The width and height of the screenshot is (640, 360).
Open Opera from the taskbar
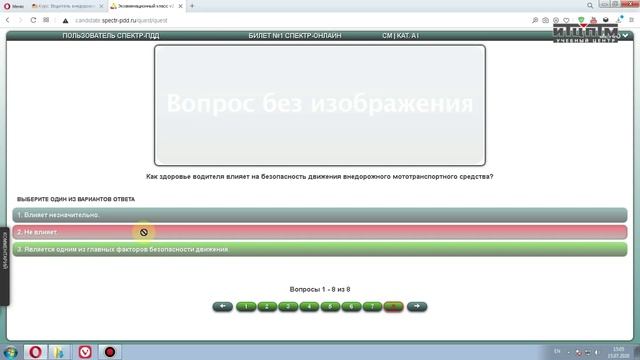point(35,352)
